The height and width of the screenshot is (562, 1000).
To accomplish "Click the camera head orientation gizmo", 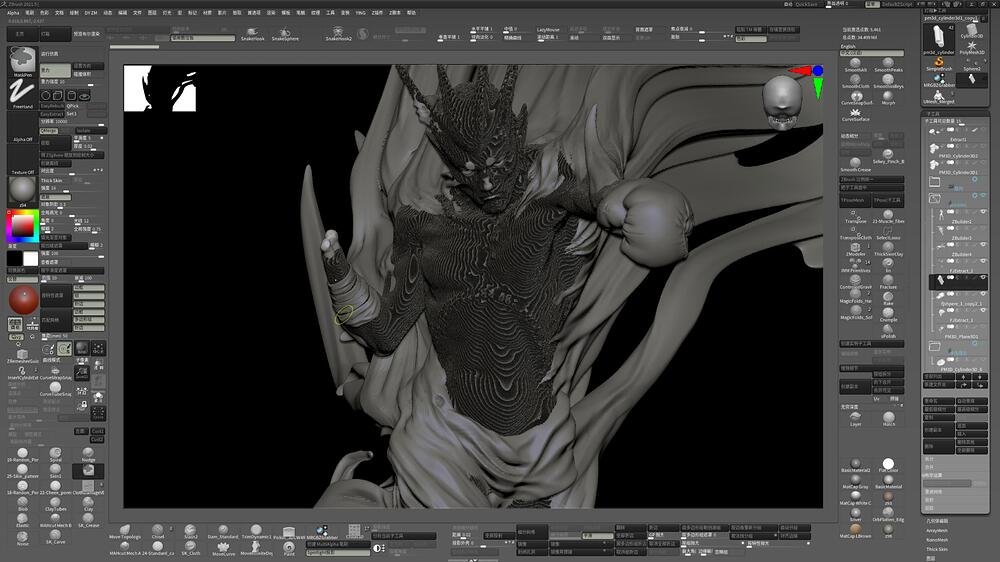I will (782, 102).
